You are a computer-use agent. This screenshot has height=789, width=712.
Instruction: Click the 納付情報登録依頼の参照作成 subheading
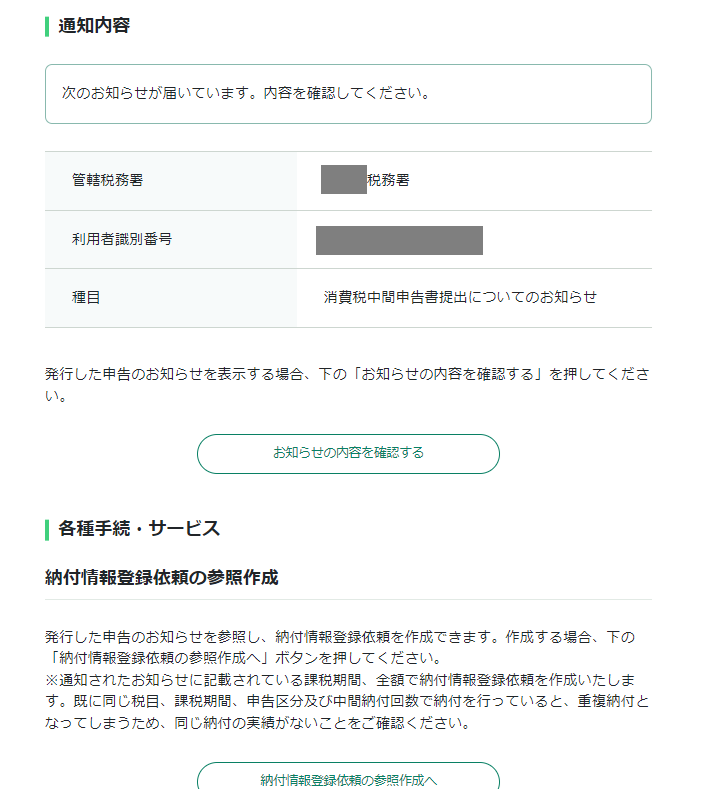pyautogui.click(x=161, y=578)
